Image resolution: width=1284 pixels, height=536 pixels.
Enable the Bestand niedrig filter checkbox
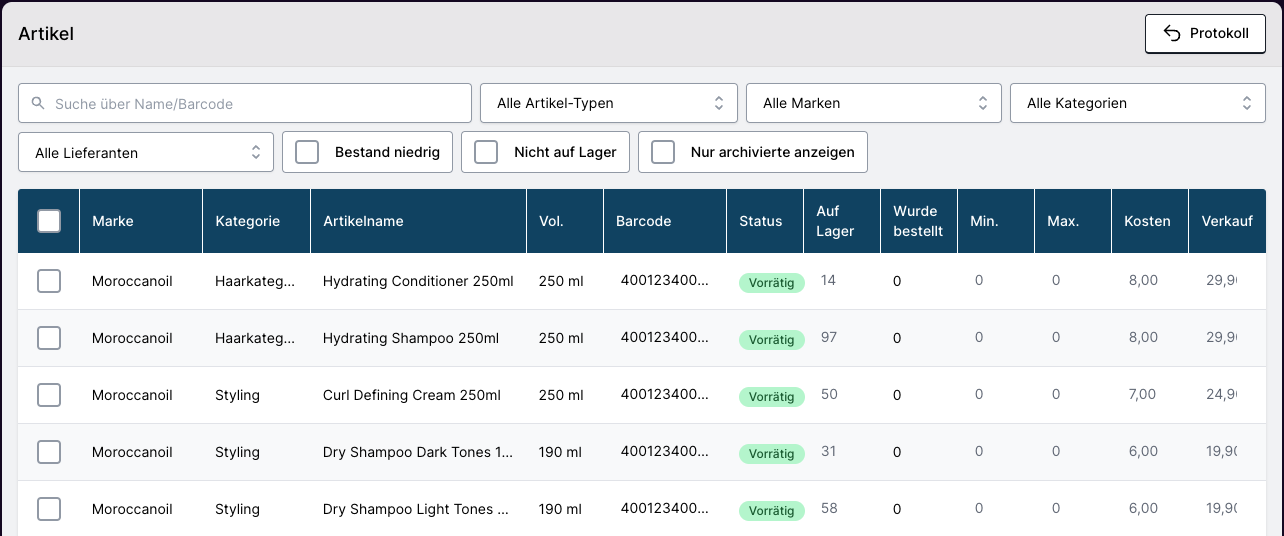point(307,152)
